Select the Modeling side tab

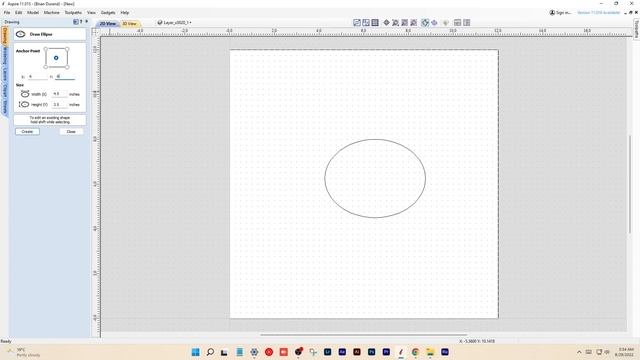coord(5,56)
